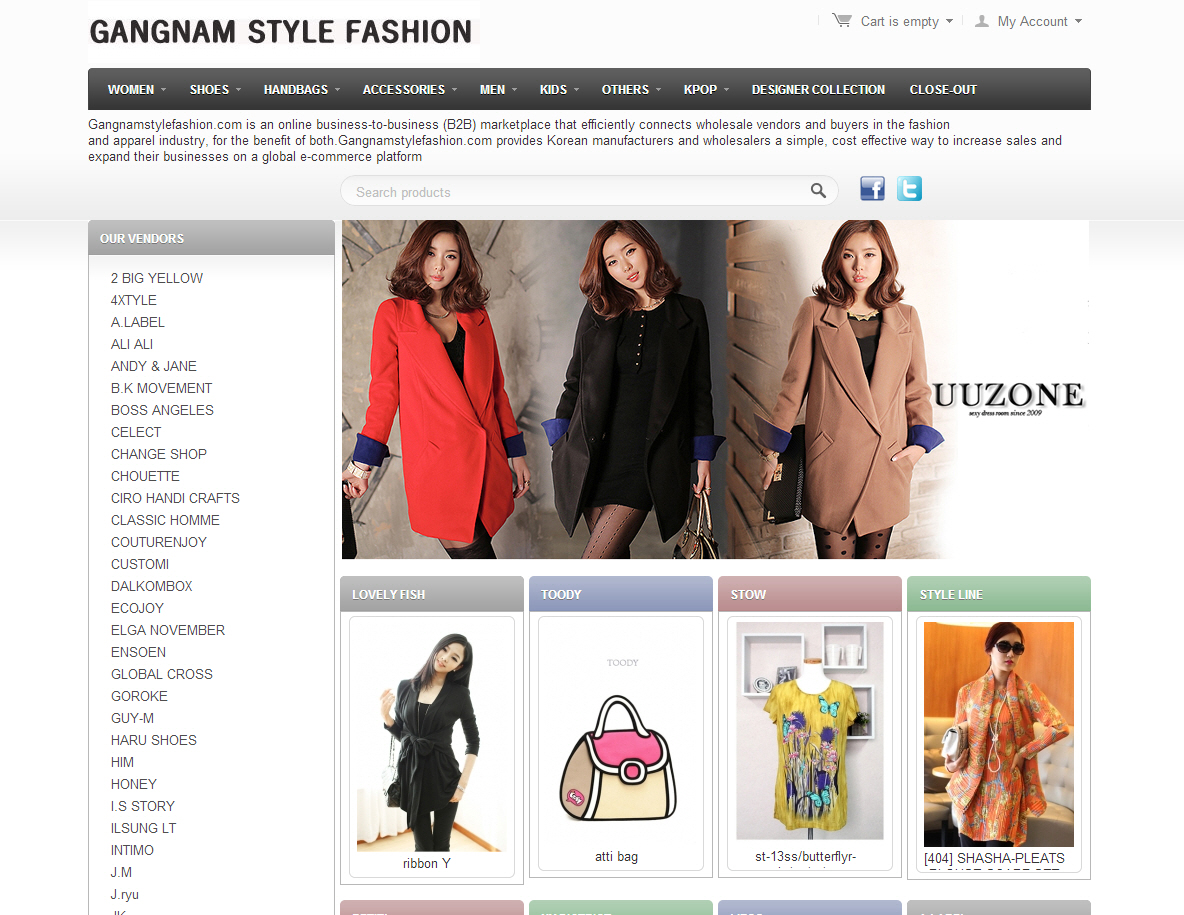Expand the WOMEN menu
Image resolution: width=1184 pixels, height=915 pixels.
tap(137, 89)
